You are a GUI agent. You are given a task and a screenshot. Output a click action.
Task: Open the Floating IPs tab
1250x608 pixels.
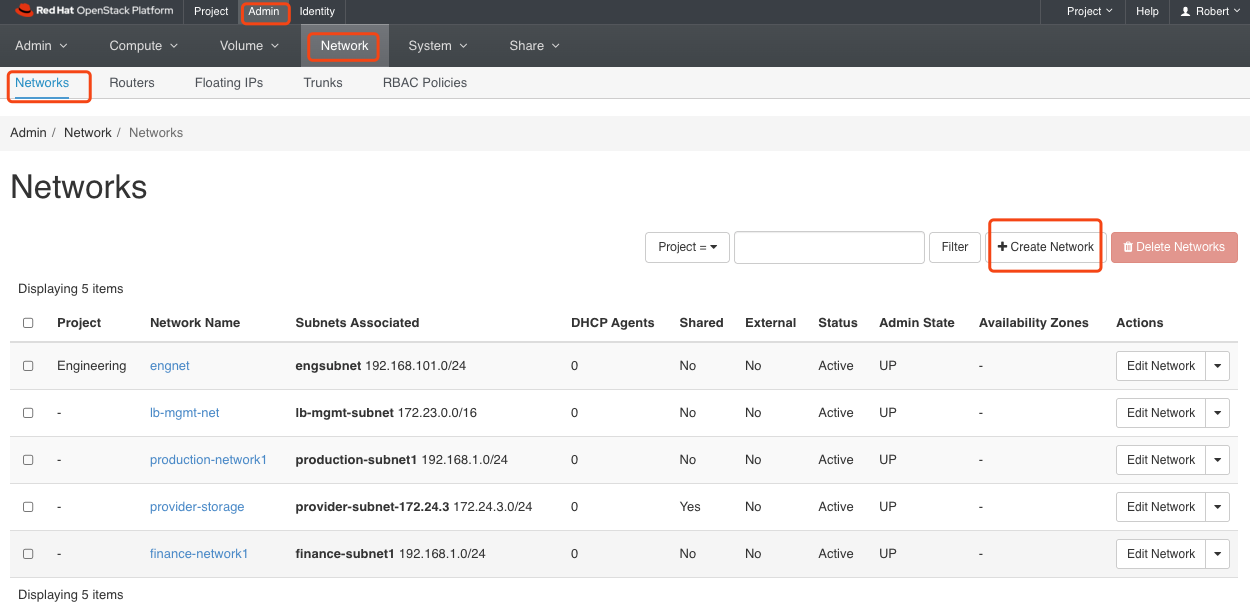(x=228, y=82)
